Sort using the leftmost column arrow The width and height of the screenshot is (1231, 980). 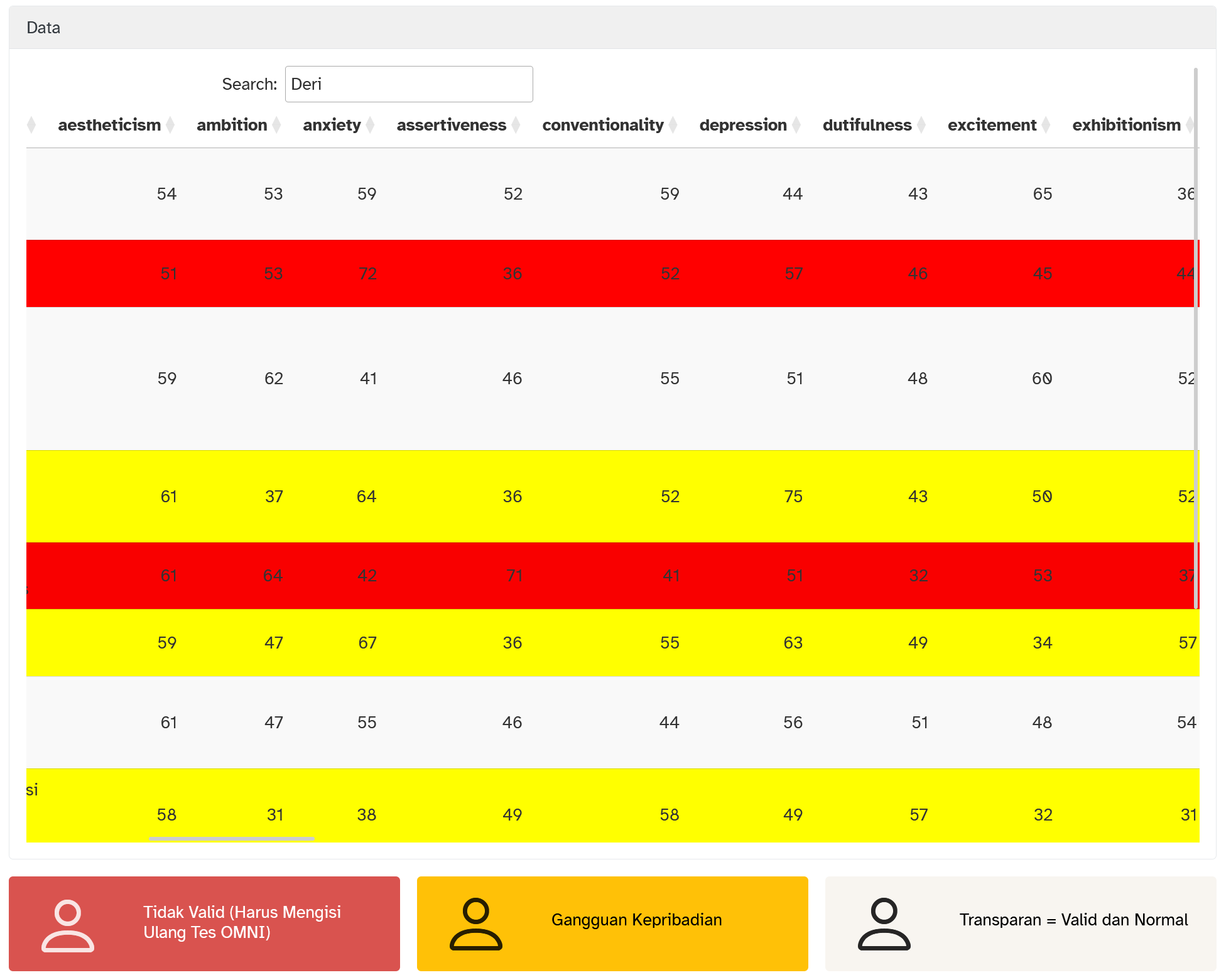point(31,125)
